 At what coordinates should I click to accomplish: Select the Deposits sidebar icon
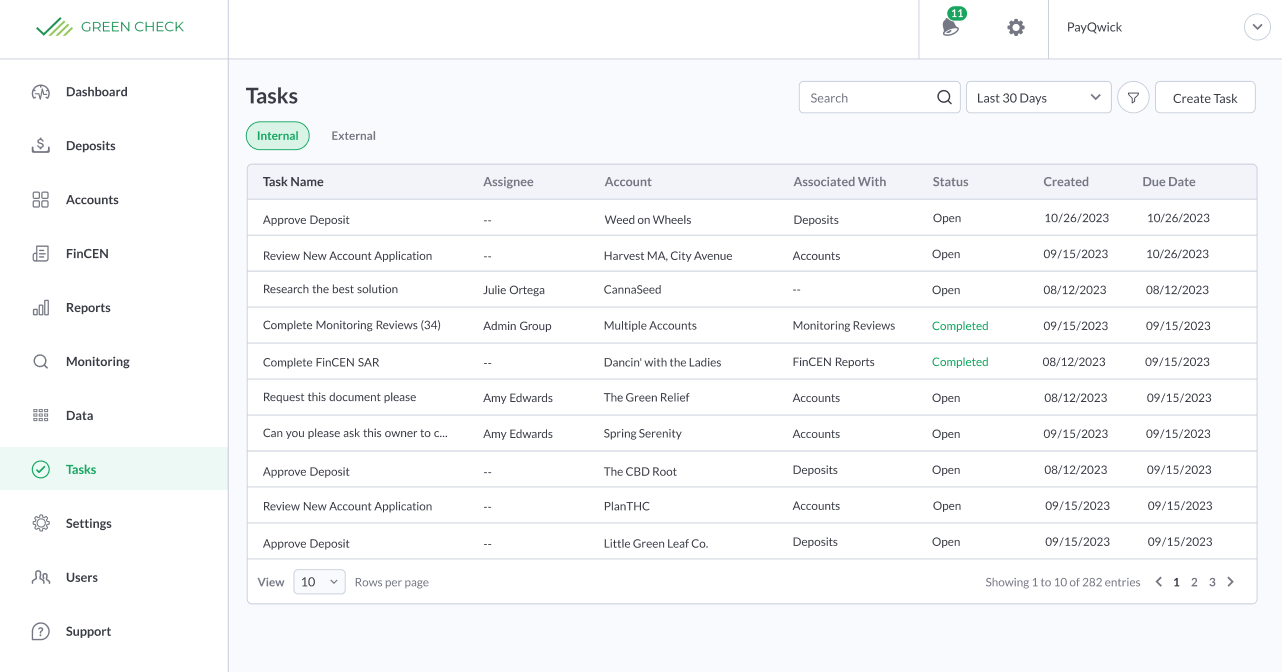(40, 145)
